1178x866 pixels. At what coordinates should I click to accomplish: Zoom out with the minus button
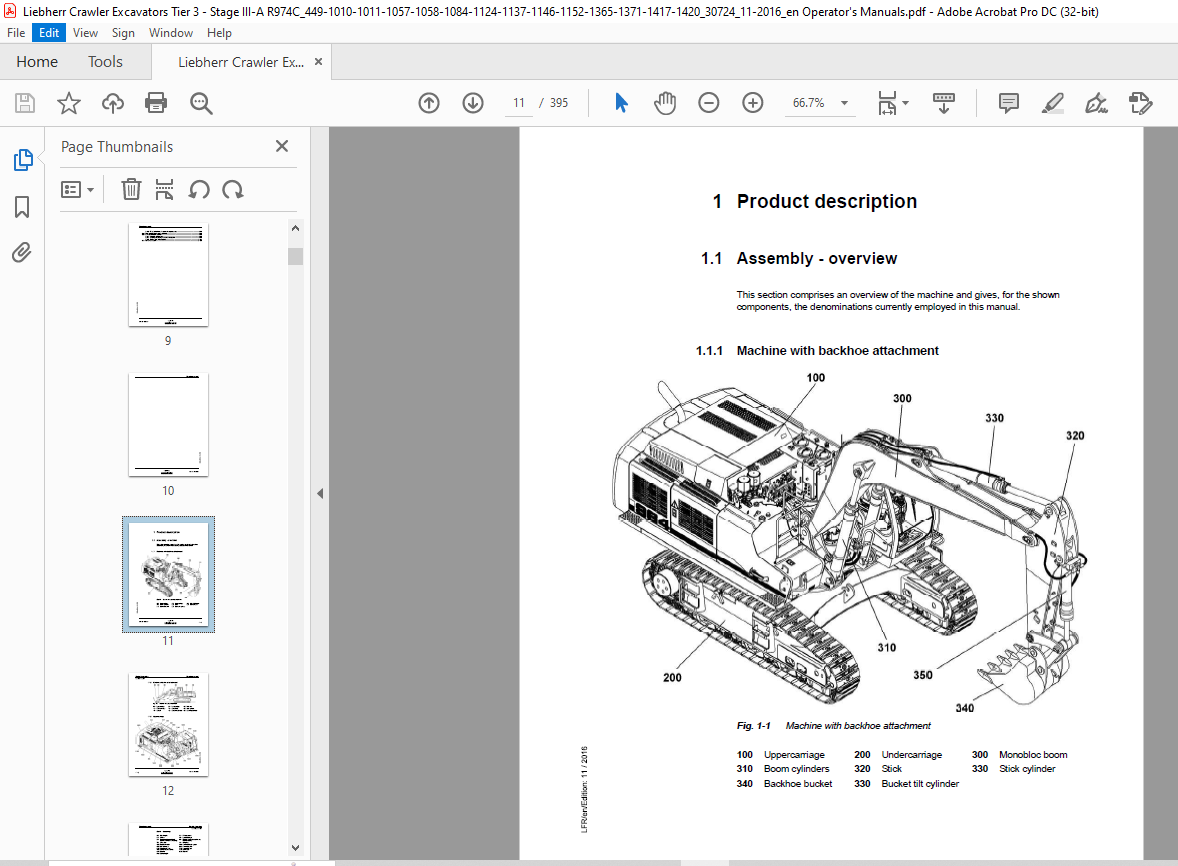[708, 103]
